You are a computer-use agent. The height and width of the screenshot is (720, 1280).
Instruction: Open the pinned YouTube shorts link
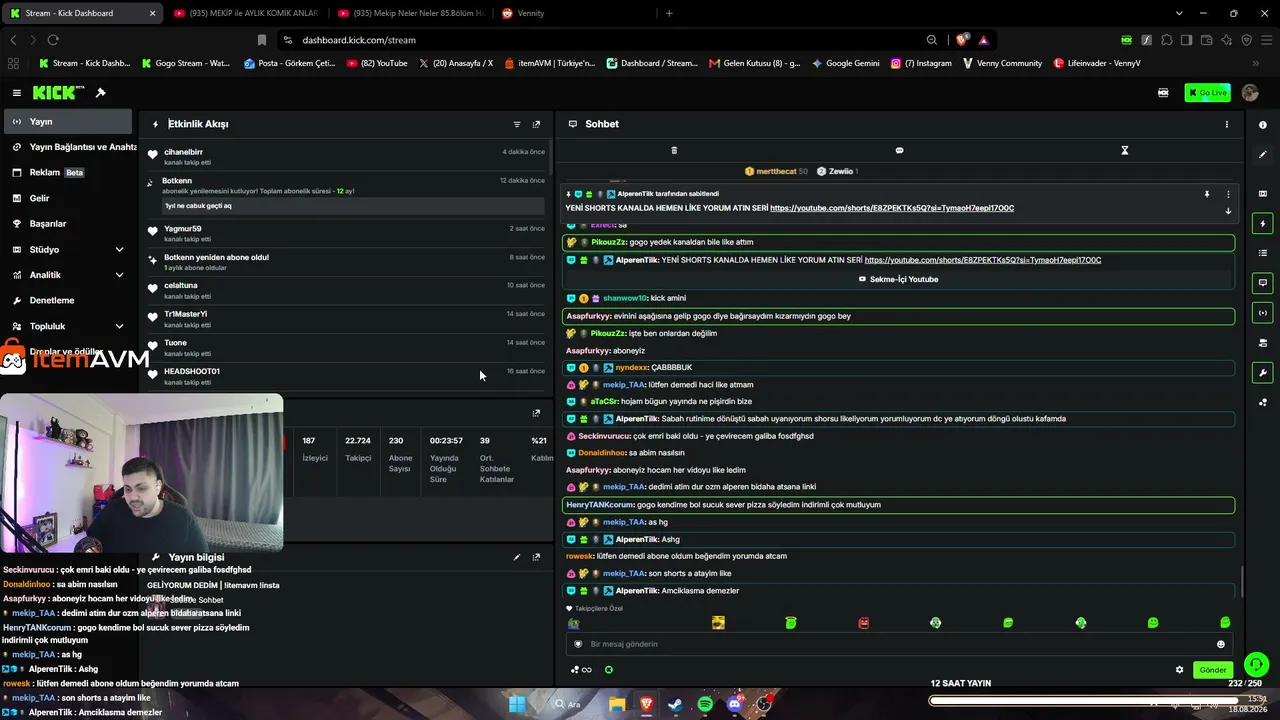tap(892, 208)
